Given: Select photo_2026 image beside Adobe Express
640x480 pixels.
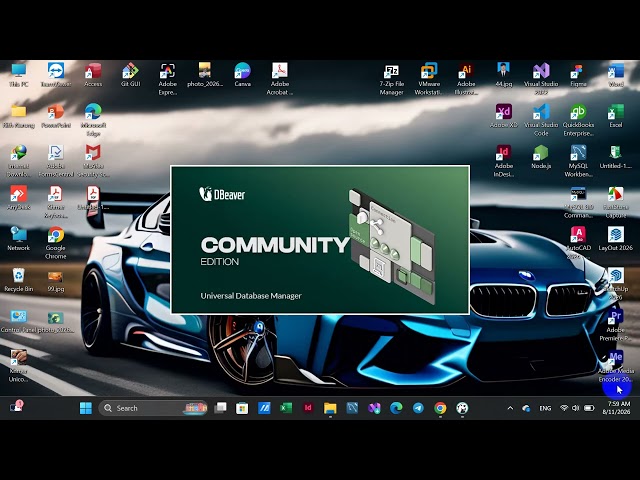Looking at the screenshot, I should coord(205,75).
